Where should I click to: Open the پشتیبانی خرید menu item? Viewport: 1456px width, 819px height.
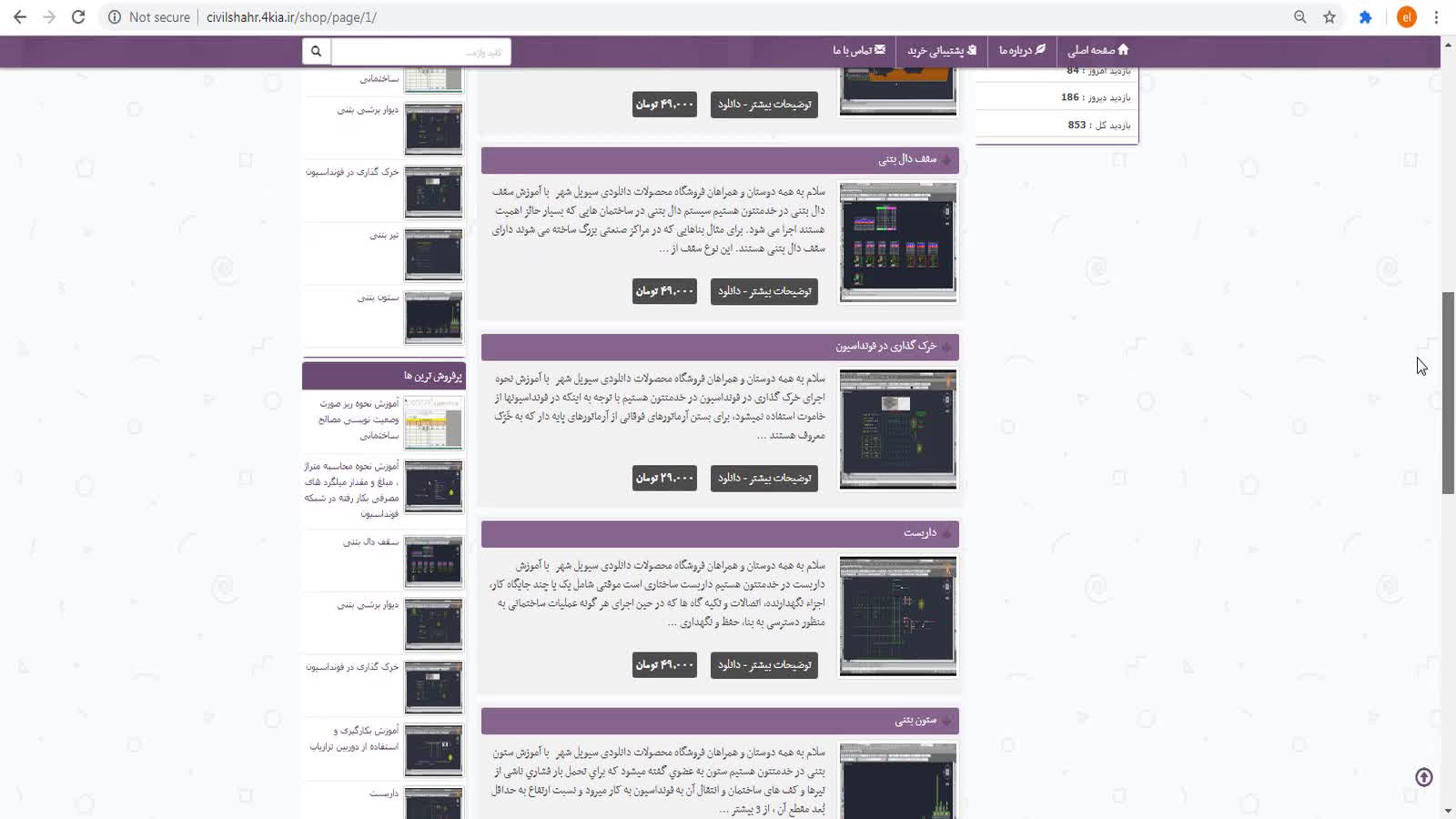point(941,50)
